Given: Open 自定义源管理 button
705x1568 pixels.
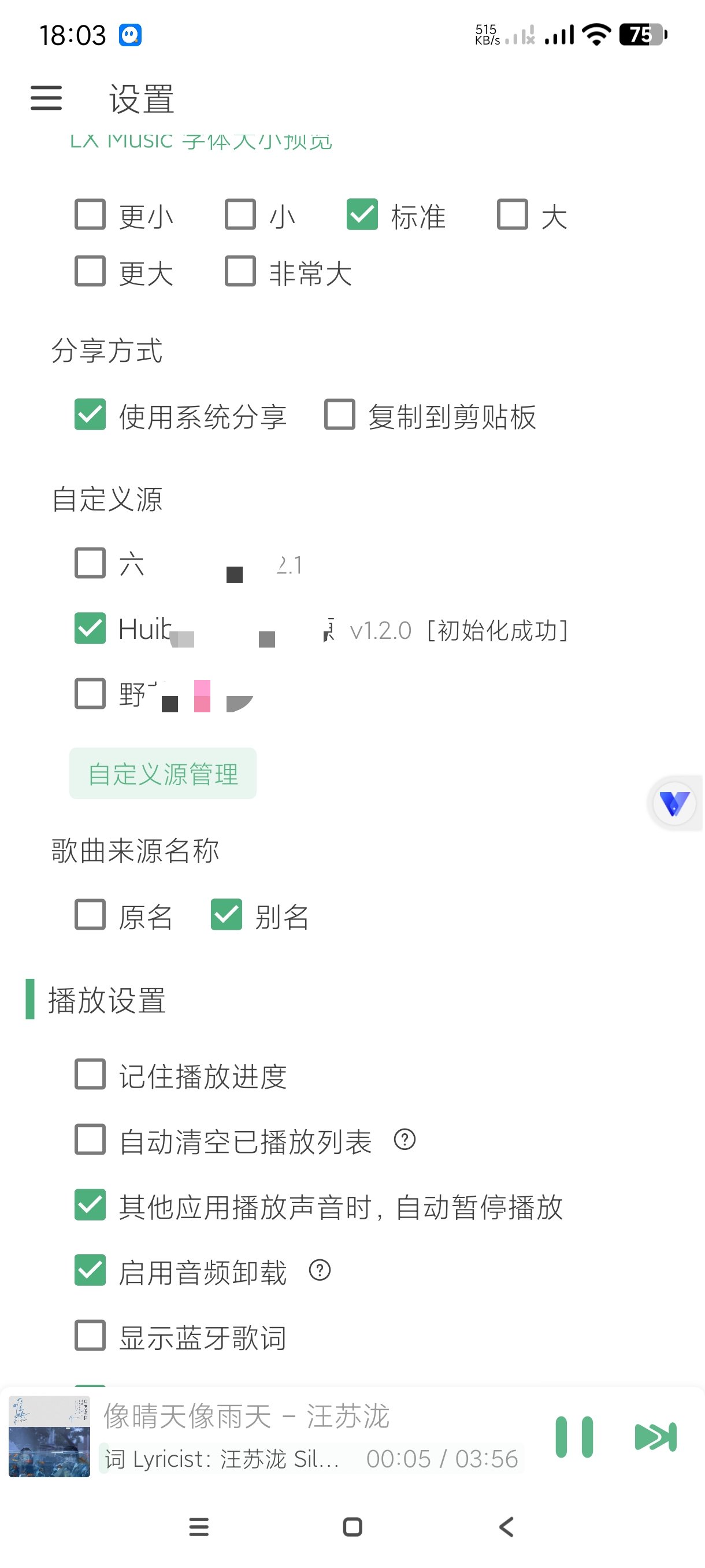Looking at the screenshot, I should [163, 774].
